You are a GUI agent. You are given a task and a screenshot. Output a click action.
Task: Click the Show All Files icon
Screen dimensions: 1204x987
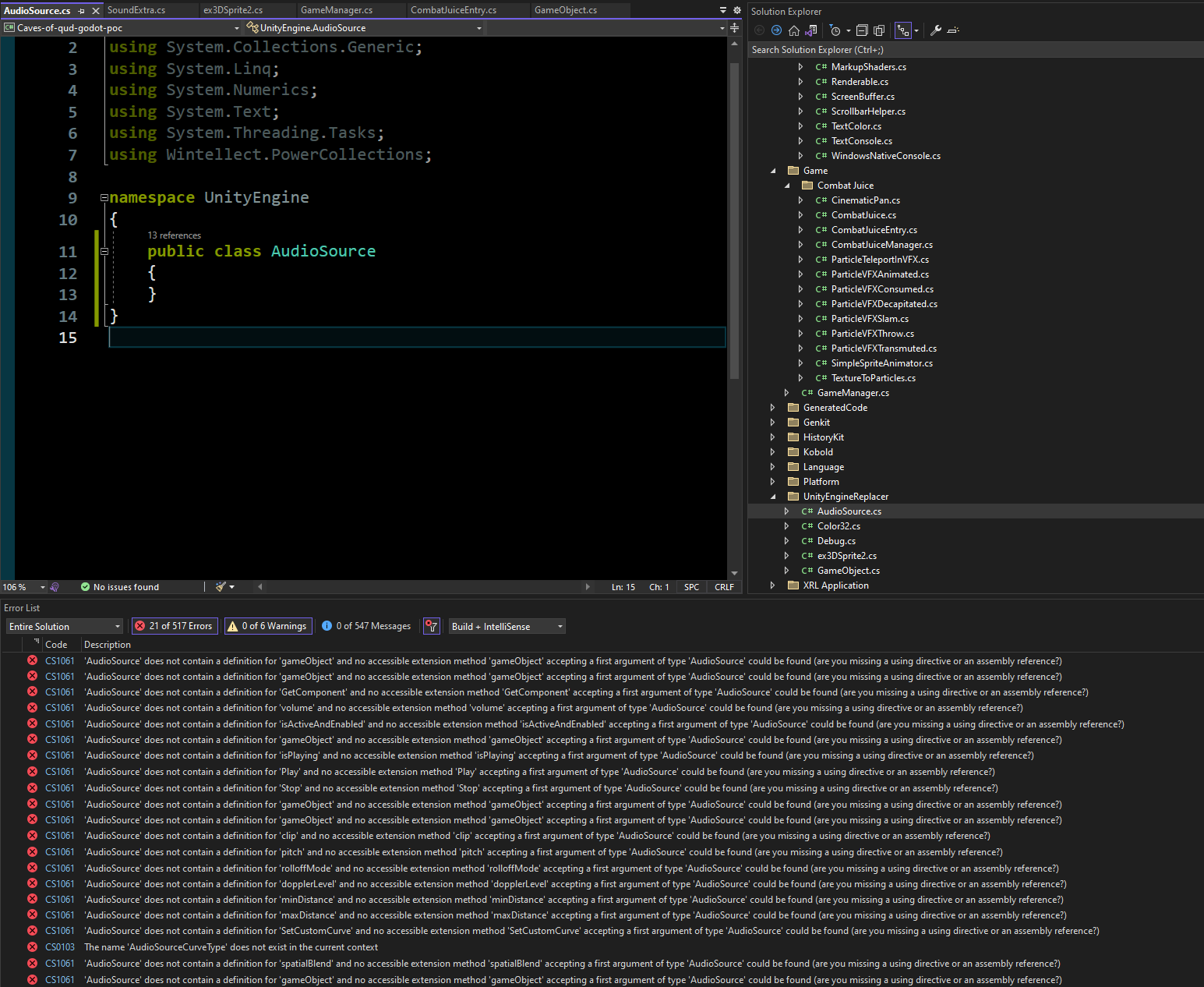pos(879,30)
